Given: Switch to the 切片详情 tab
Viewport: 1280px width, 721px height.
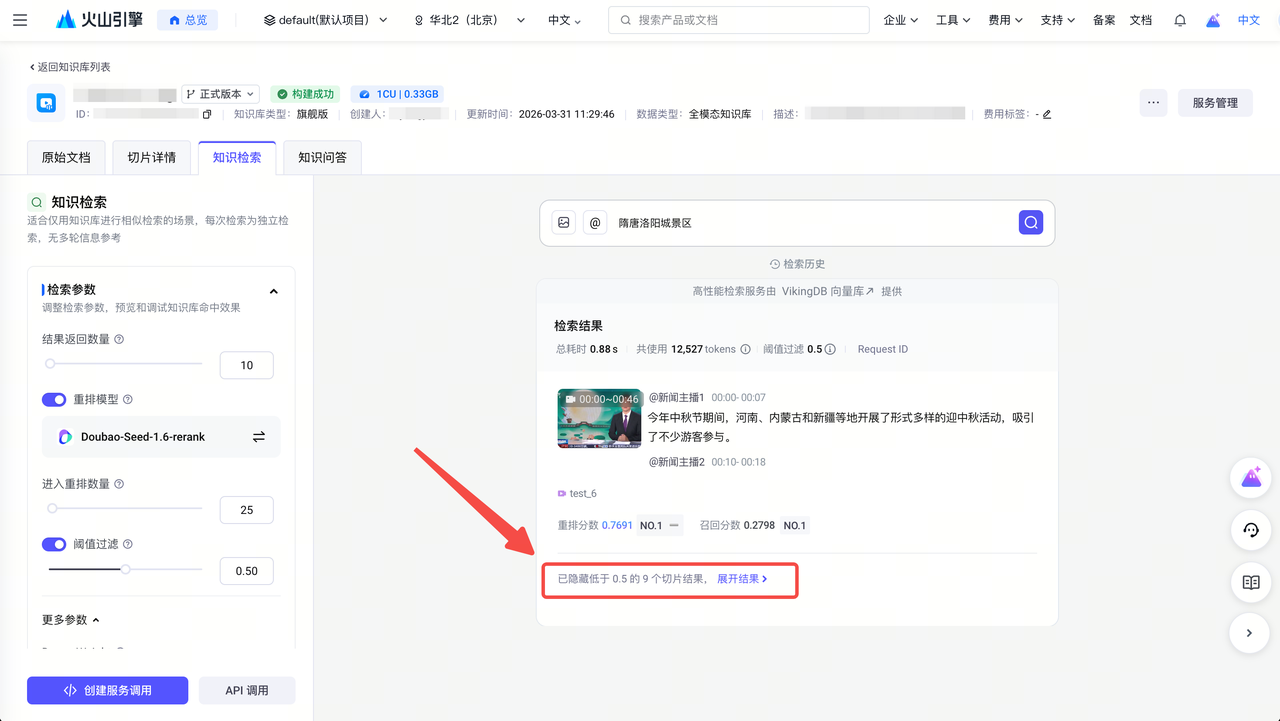Looking at the screenshot, I should [x=152, y=157].
